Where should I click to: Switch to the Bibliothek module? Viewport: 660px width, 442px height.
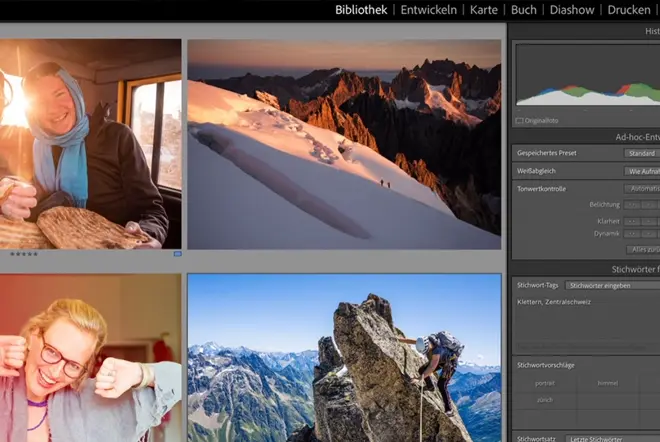[x=362, y=10]
